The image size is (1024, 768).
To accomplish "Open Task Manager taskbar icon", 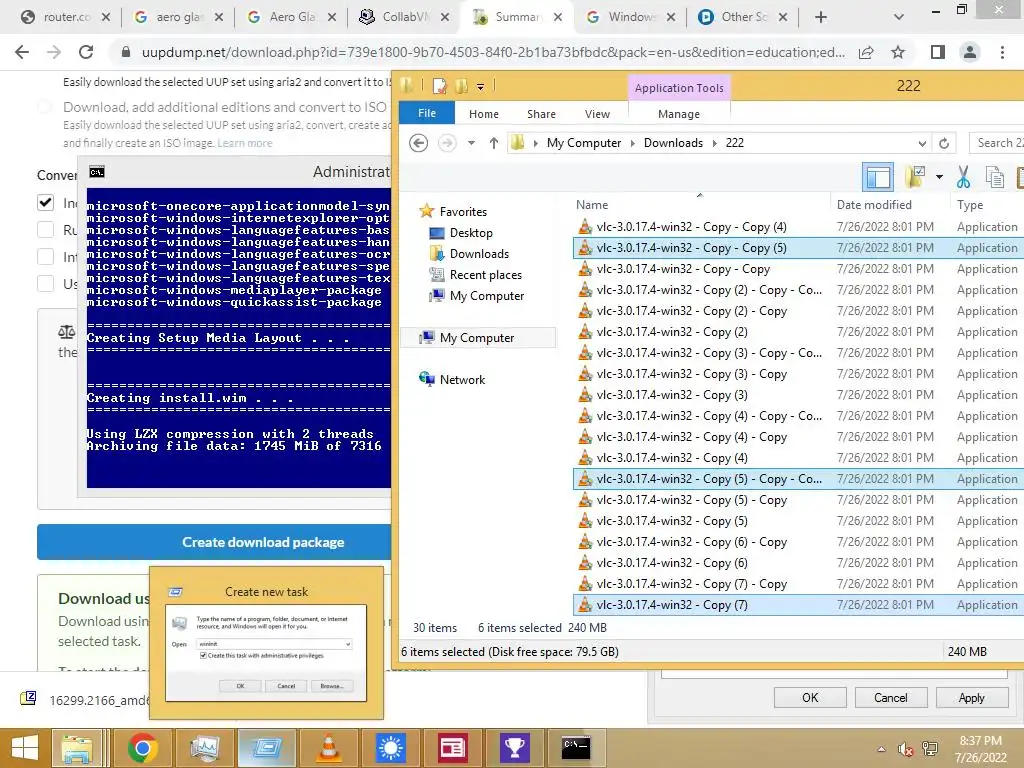I will 204,748.
